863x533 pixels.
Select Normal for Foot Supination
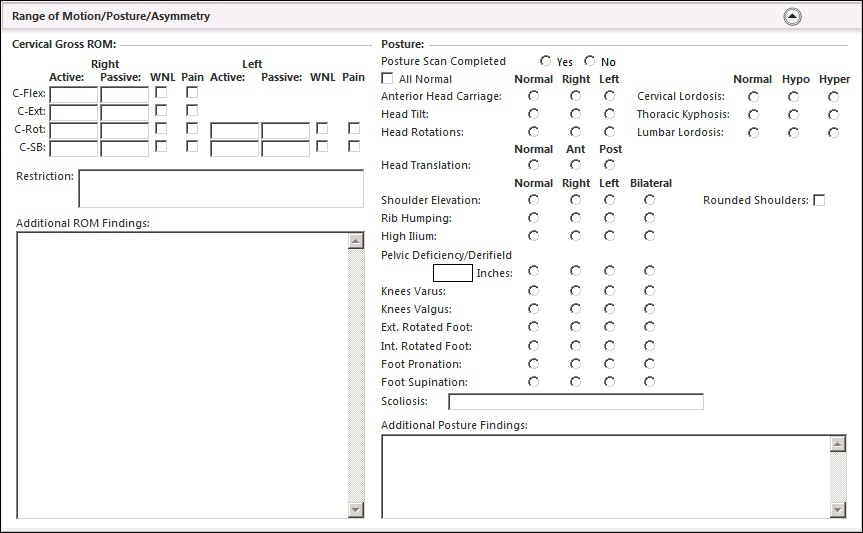pyautogui.click(x=533, y=382)
